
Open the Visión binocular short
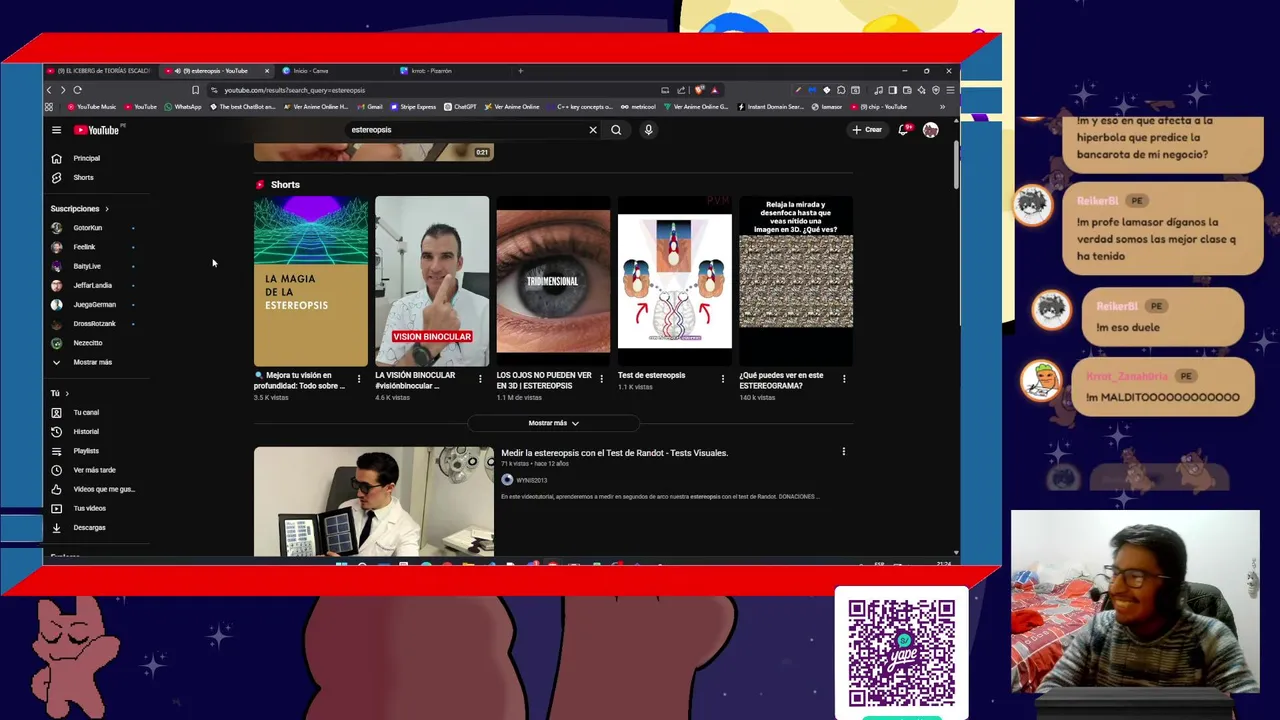click(x=432, y=281)
